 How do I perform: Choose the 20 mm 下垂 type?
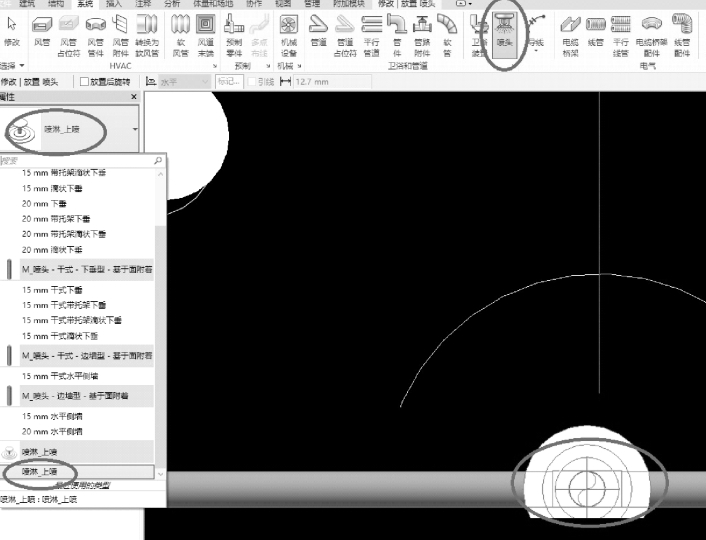click(44, 204)
